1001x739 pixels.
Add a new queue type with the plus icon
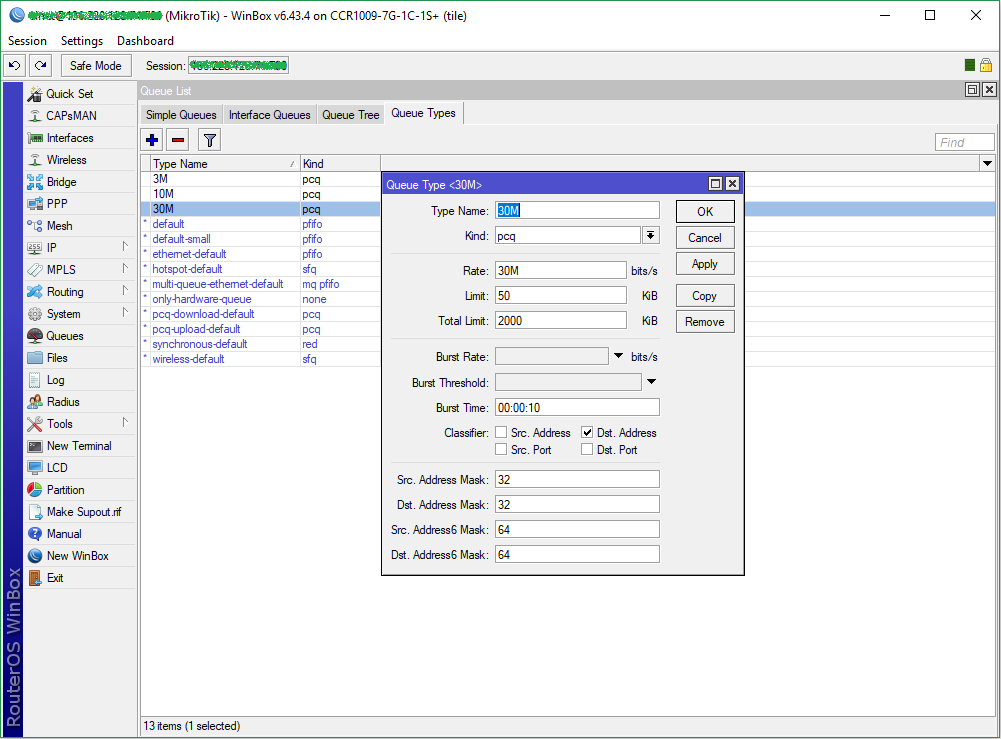151,139
